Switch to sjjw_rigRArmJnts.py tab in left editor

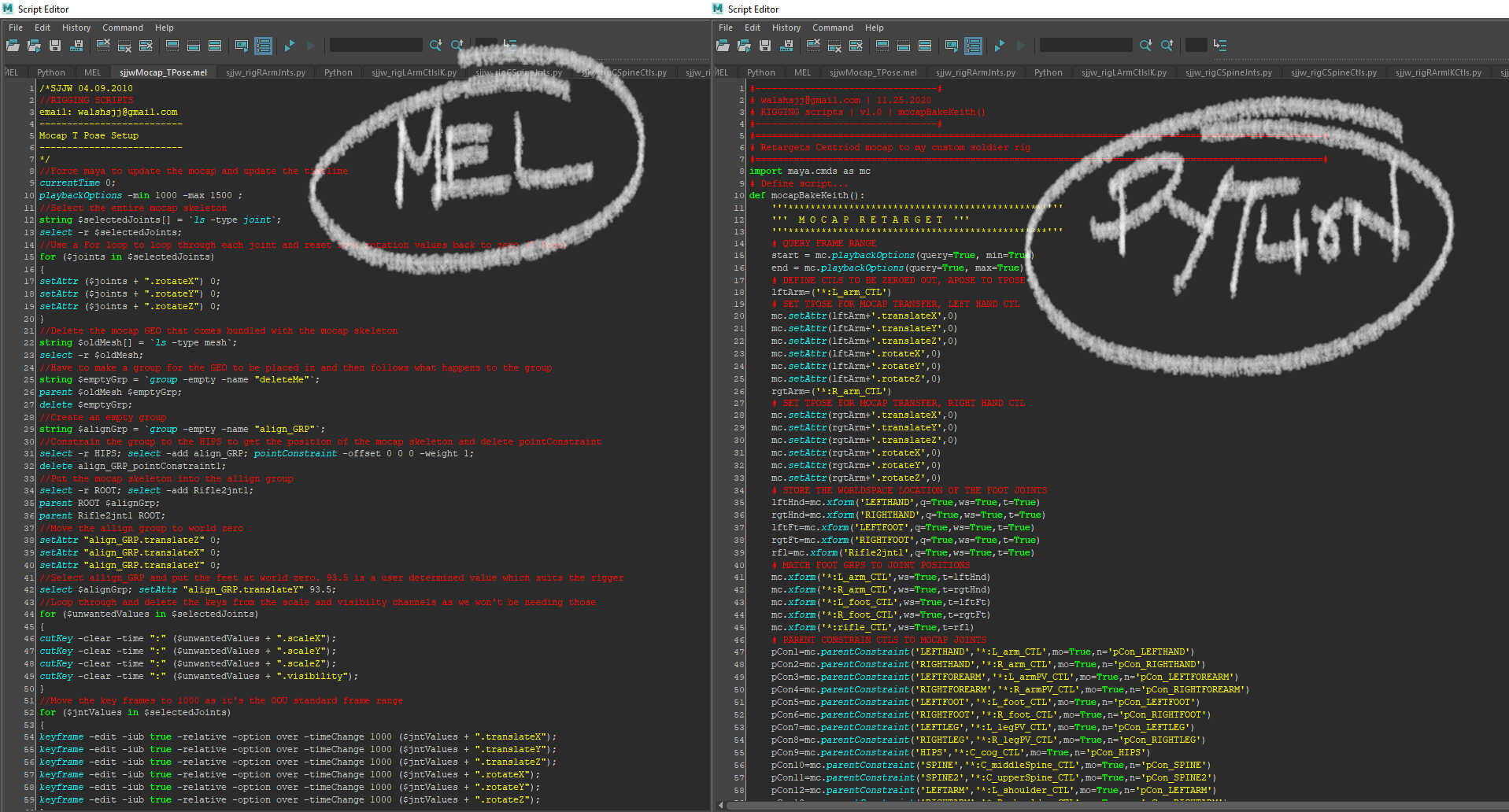(x=265, y=72)
